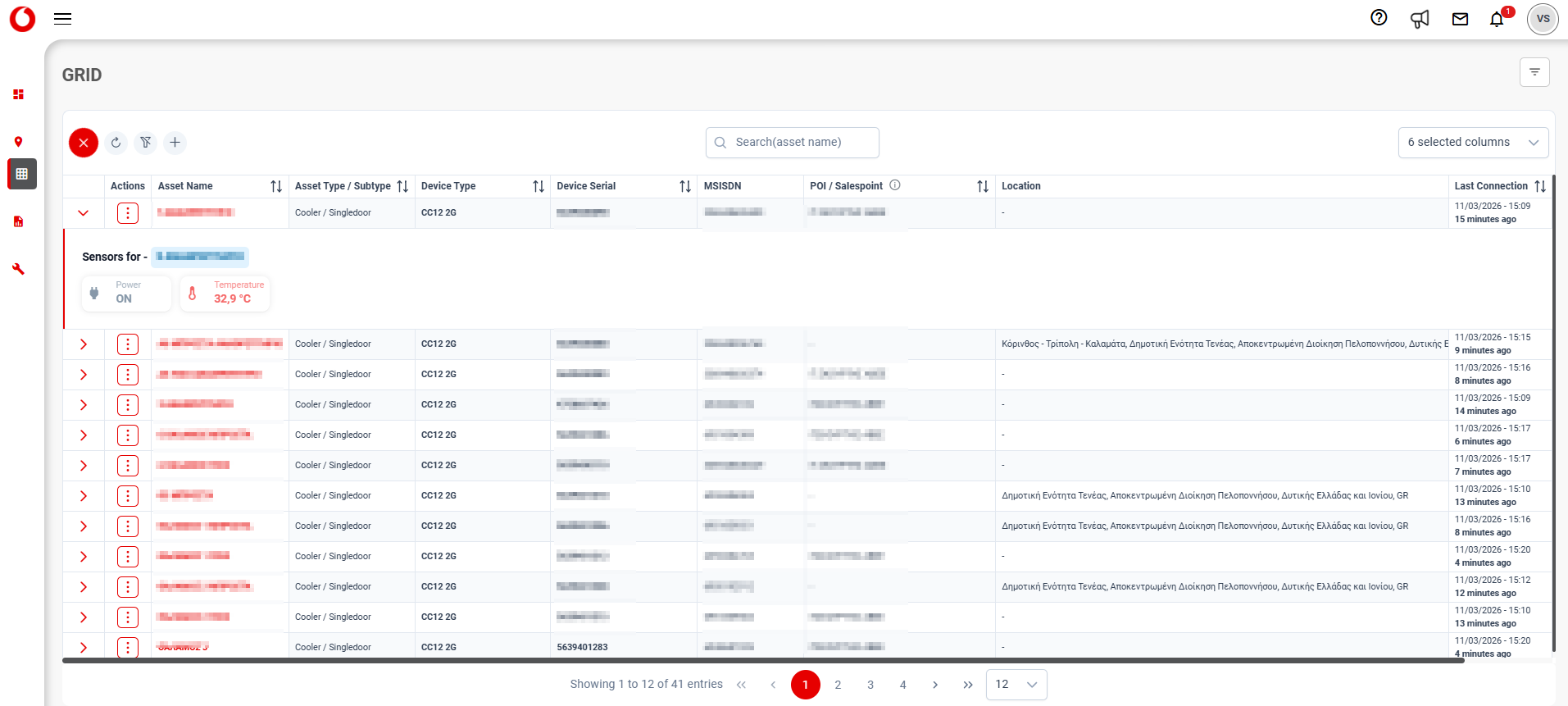Screen dimensions: 1568x706
Task: Sort by Last Connection column
Action: 1540,186
